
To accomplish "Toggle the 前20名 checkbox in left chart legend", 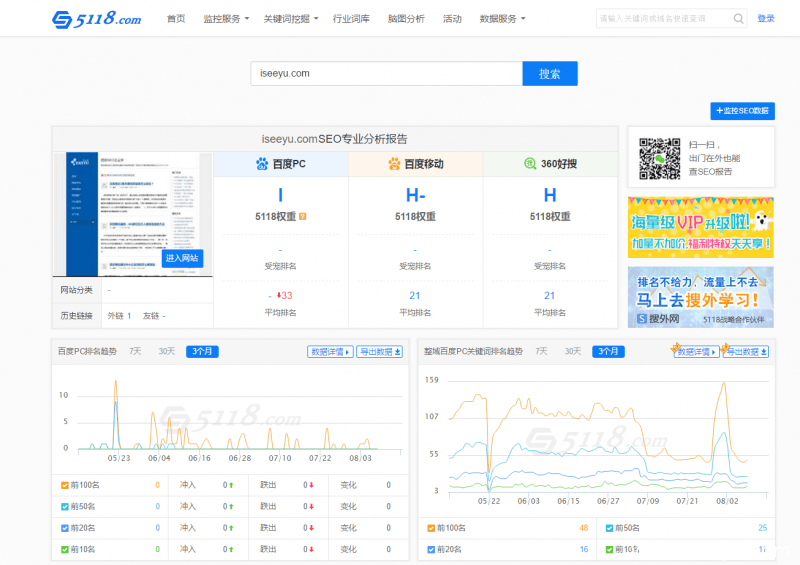I will [x=65, y=528].
